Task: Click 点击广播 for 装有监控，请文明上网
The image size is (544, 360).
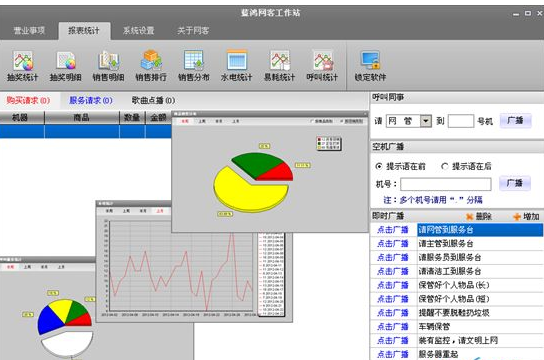Action: point(393,341)
